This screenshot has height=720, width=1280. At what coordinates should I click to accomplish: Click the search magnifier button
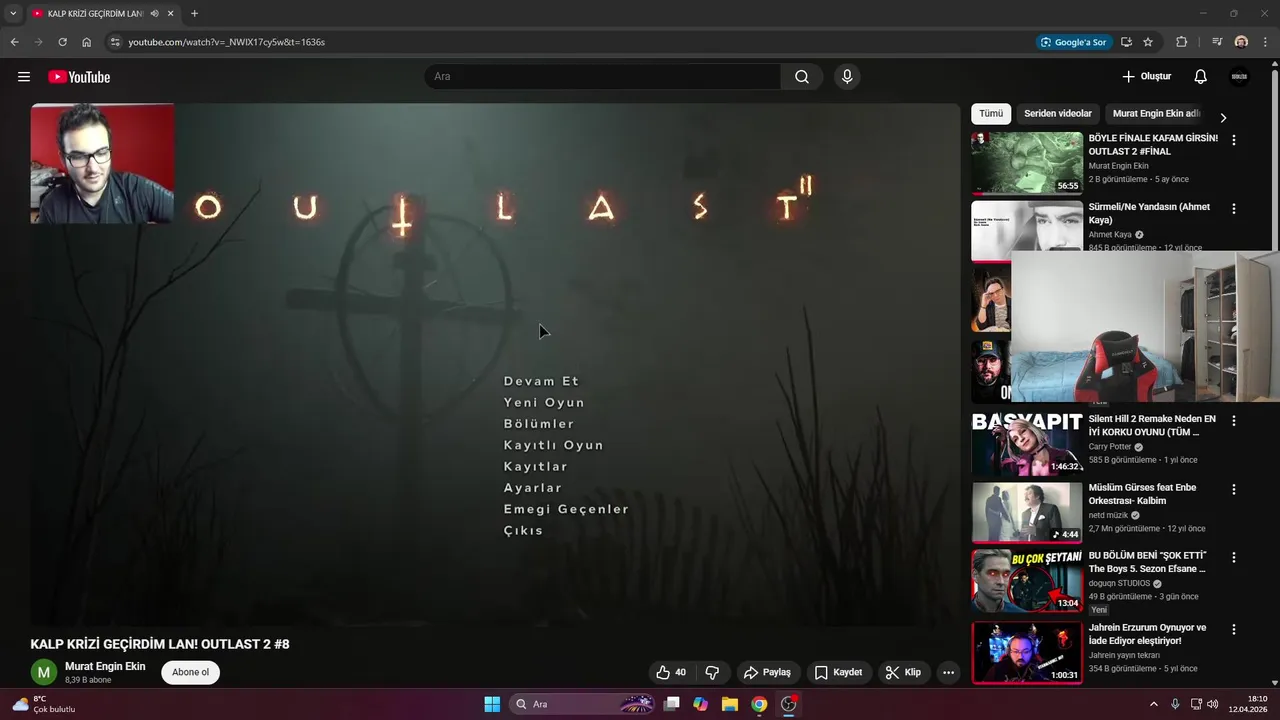coord(802,77)
